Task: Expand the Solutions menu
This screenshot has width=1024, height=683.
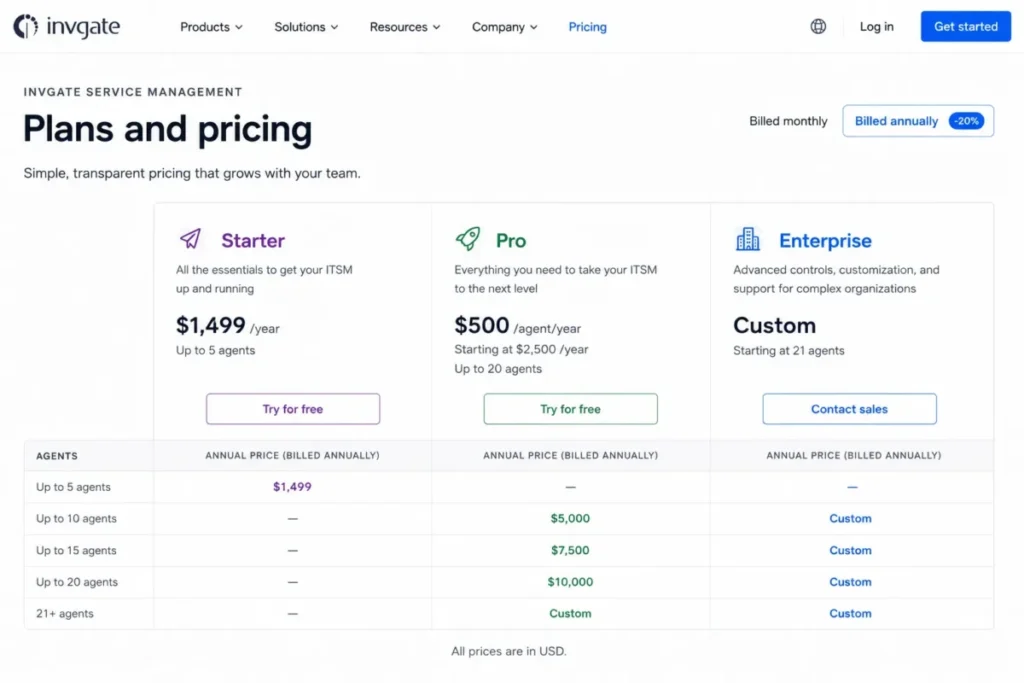Action: click(306, 27)
